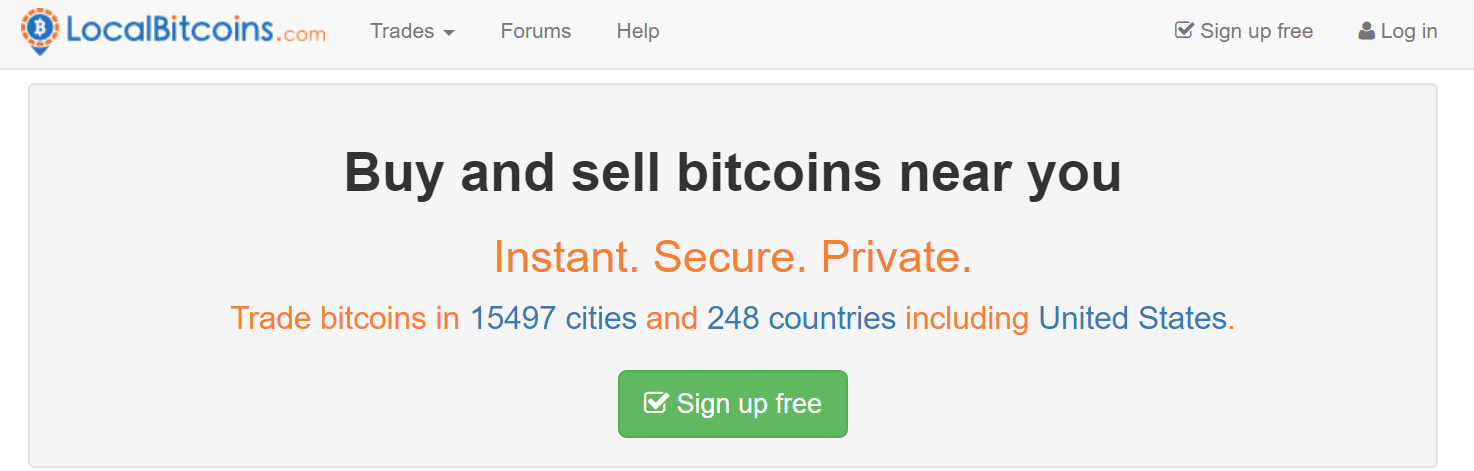Click the Buy and sell bitcoins heading
Screen dimensions: 1474x471
tap(733, 173)
